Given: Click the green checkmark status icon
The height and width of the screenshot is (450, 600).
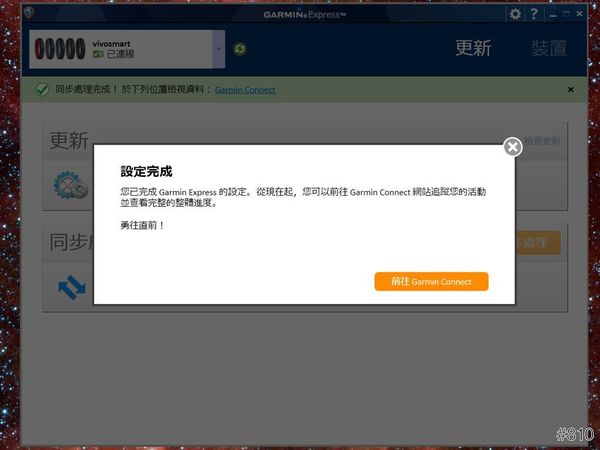Looking at the screenshot, I should 42,90.
